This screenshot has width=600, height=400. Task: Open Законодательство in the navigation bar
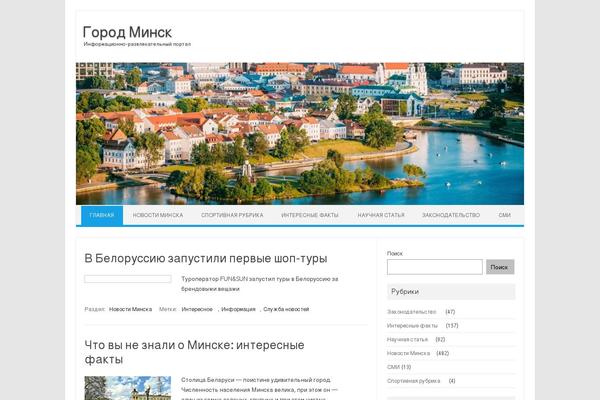(x=451, y=215)
